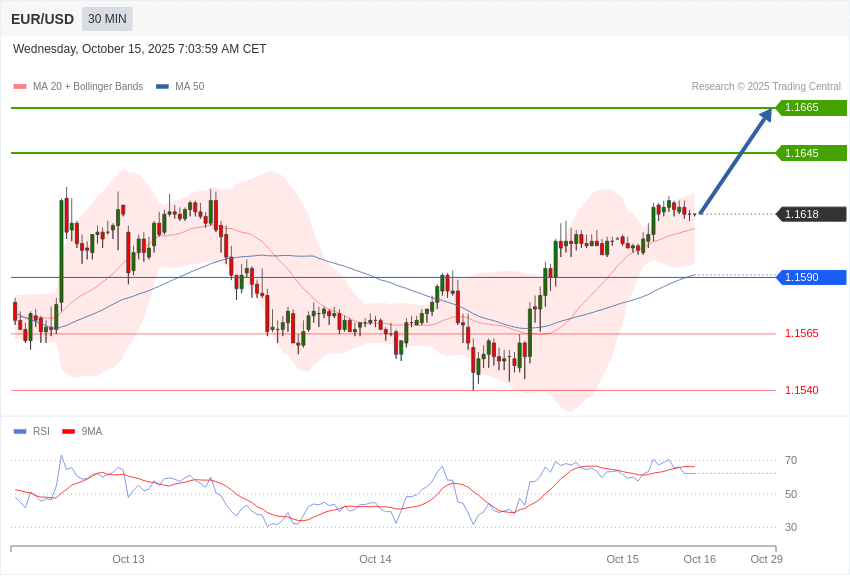The height and width of the screenshot is (576, 850).
Task: Click the red 1.1565 support level label
Action: (x=801, y=334)
